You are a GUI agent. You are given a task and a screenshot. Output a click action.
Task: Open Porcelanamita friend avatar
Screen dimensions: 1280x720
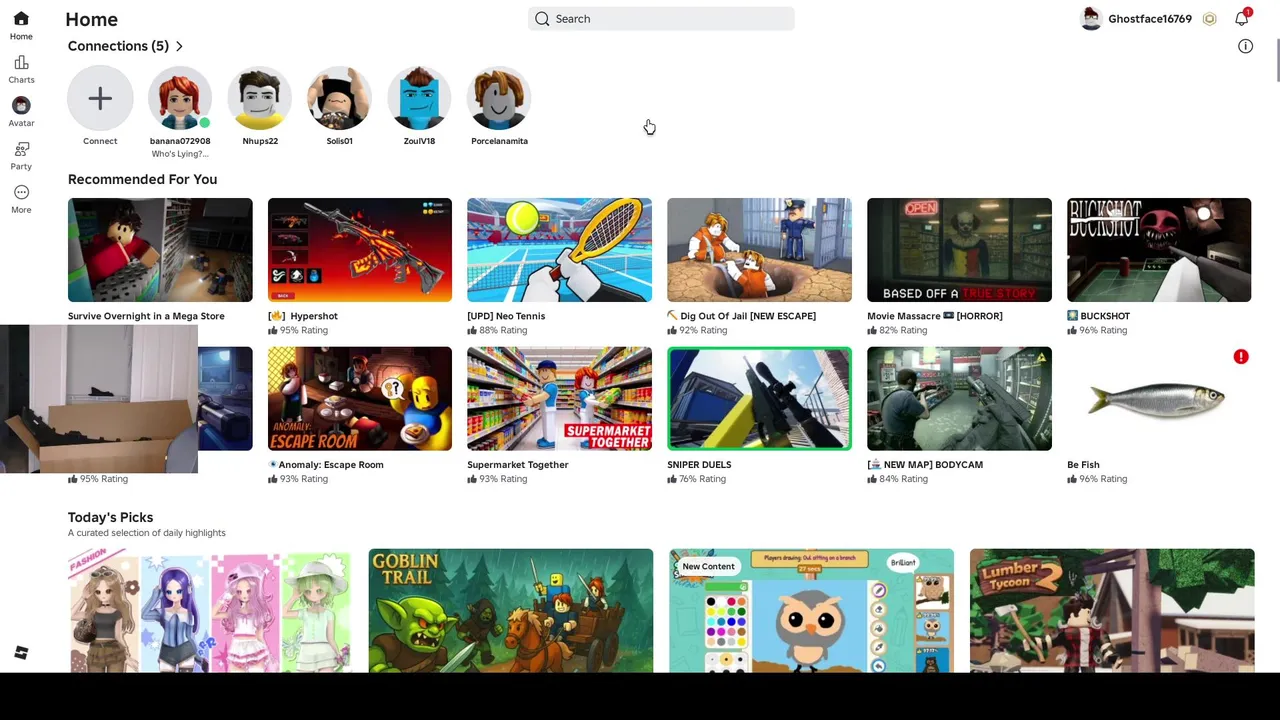coord(499,98)
